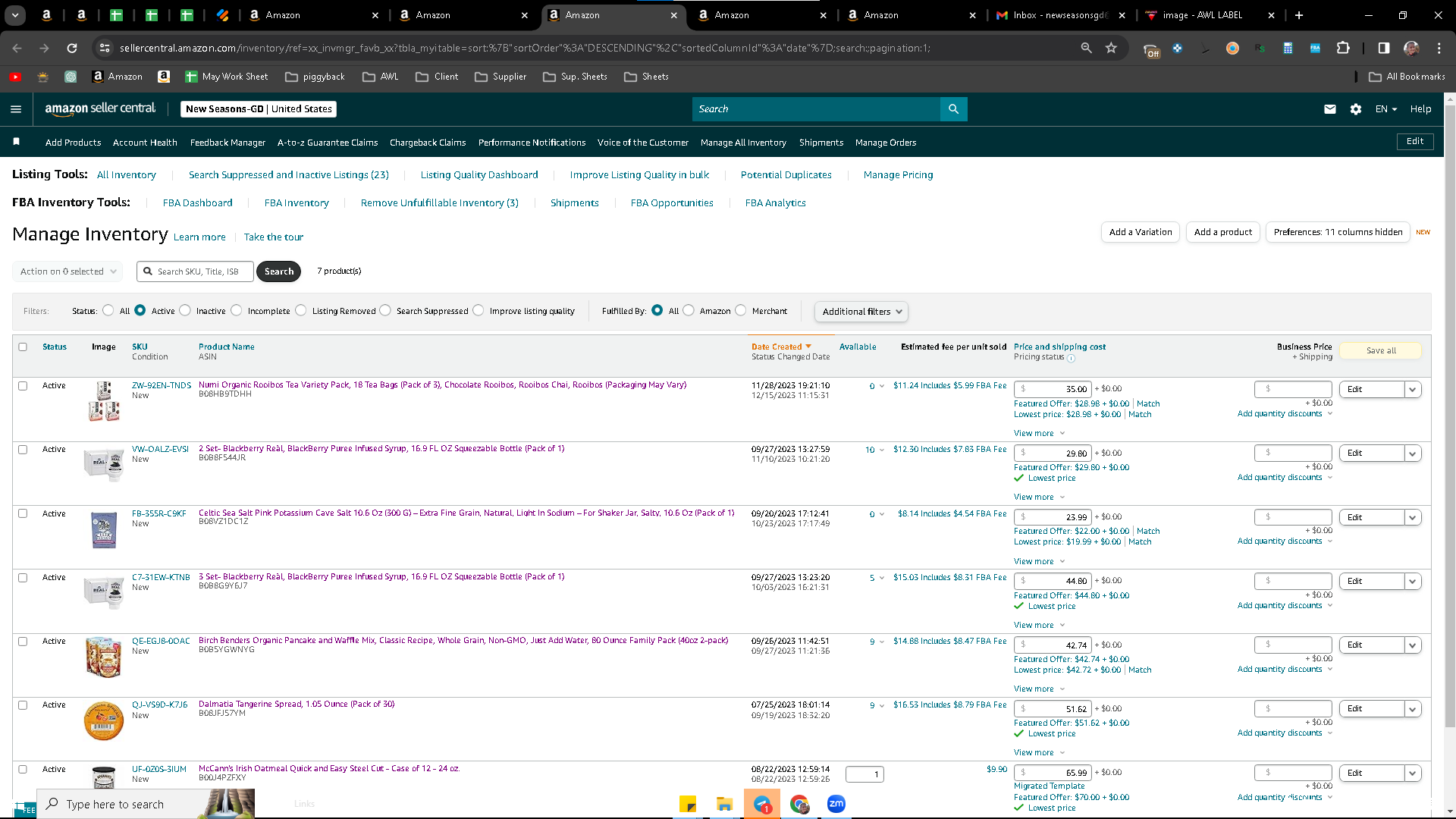Open the EN language dropdown
This screenshot has height=819, width=1456.
[1386, 109]
